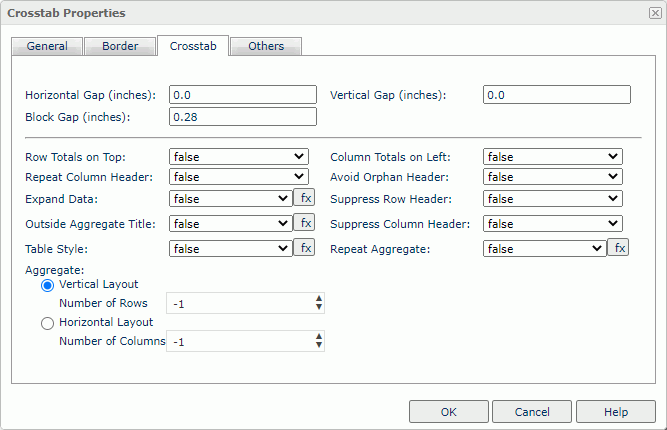Expand the Row Totals on Top dropdown
The height and width of the screenshot is (430, 667).
pos(239,157)
